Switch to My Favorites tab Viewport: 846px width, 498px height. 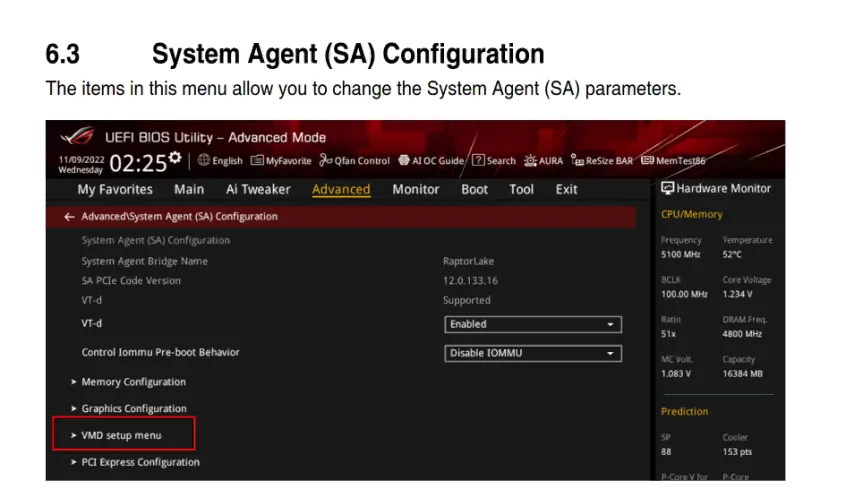pos(115,189)
